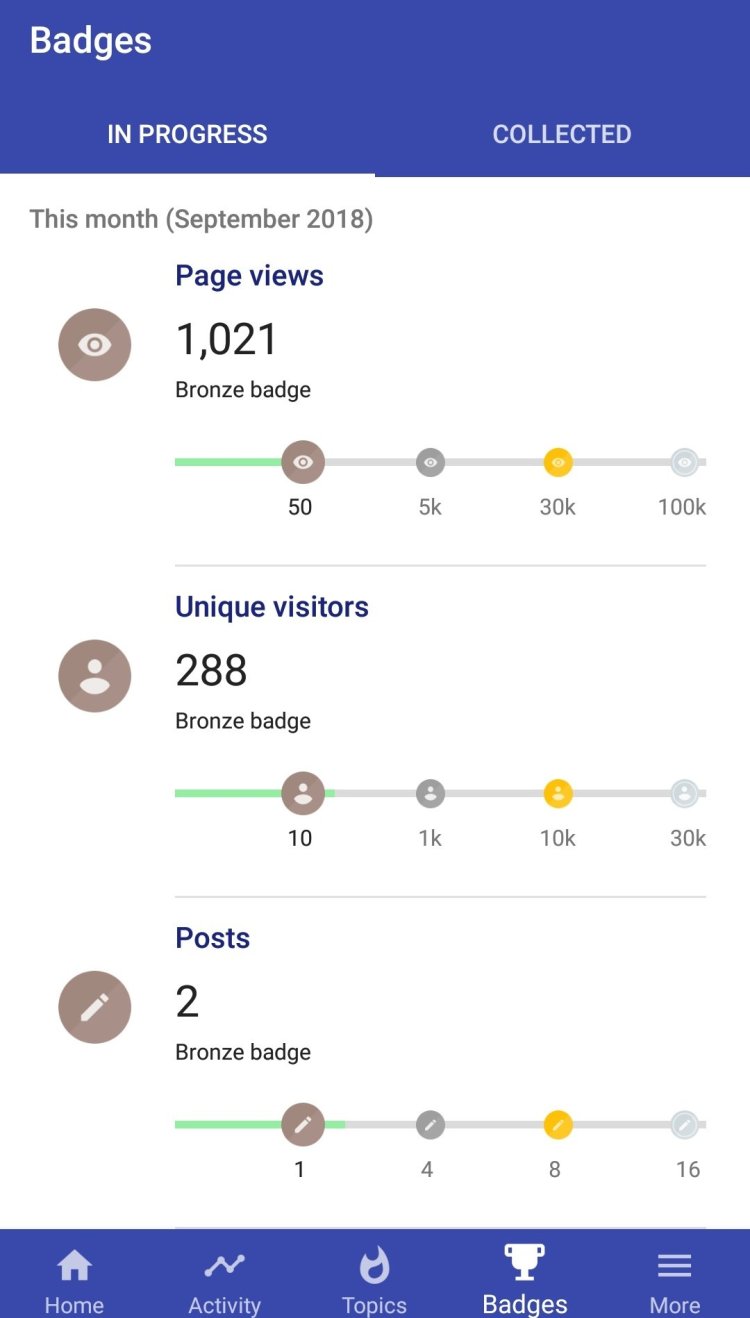
Task: Open the More hamburger menu
Action: [x=675, y=1278]
